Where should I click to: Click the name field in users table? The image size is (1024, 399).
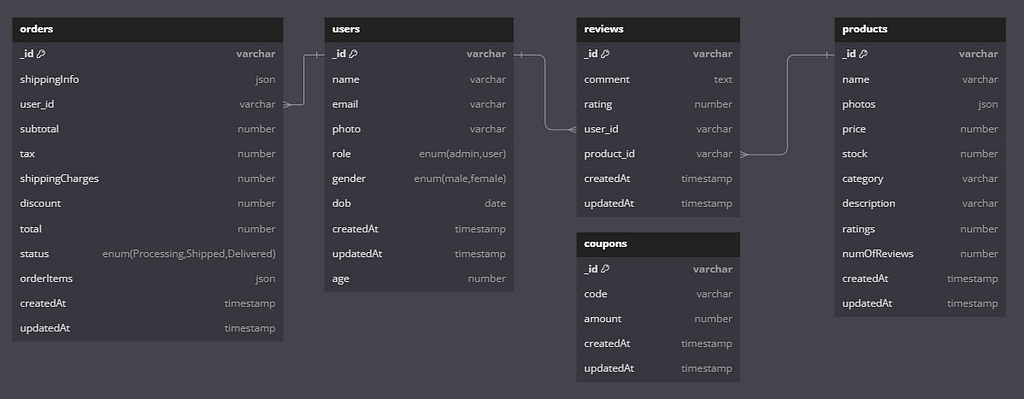(419, 80)
